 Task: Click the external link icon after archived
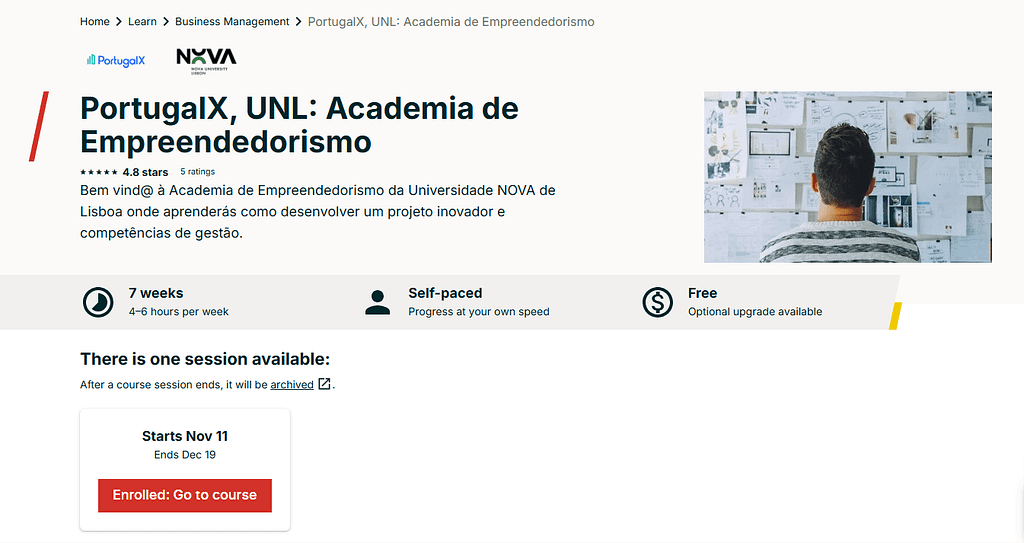(x=324, y=384)
